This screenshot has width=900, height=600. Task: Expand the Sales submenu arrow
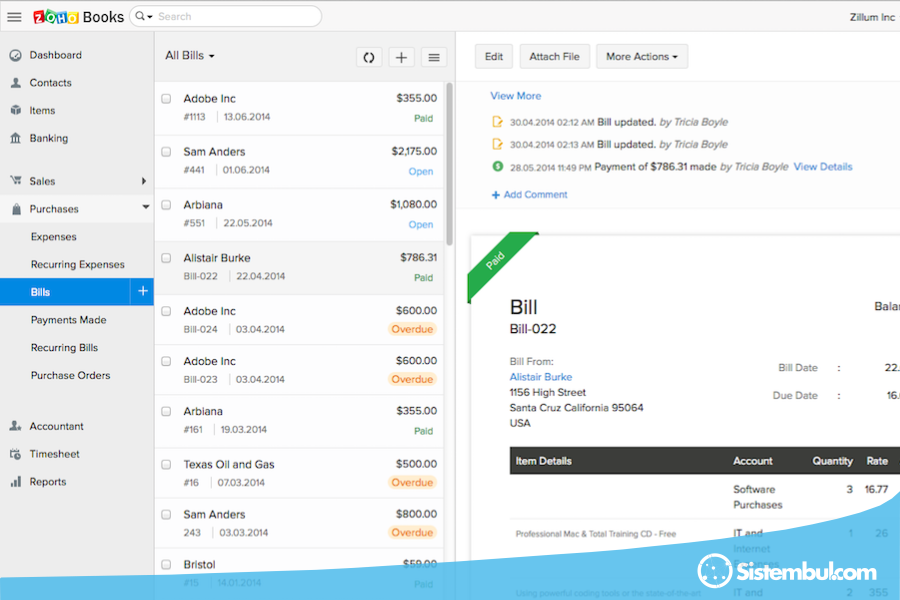coord(143,181)
